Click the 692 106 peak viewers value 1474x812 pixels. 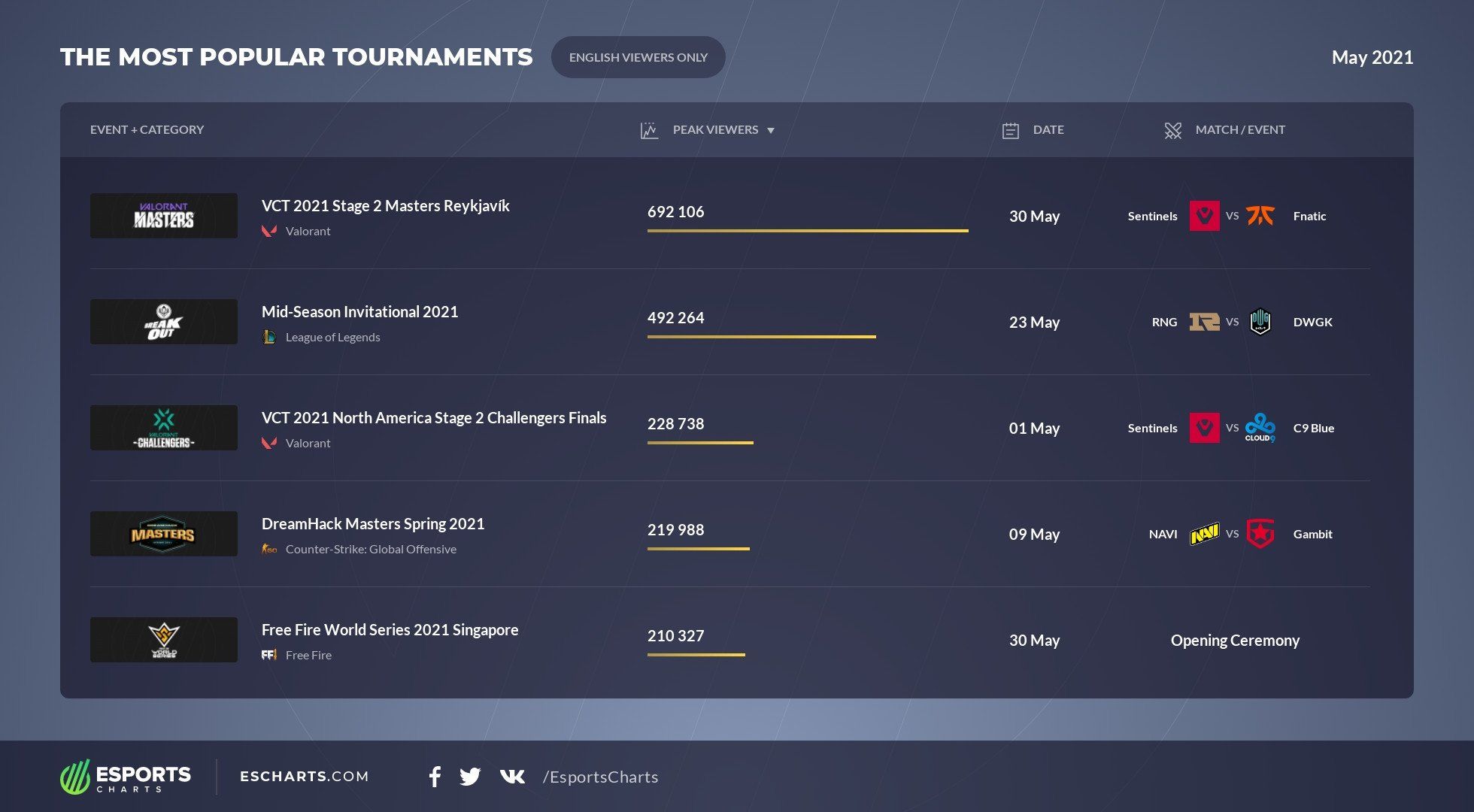[x=676, y=212]
